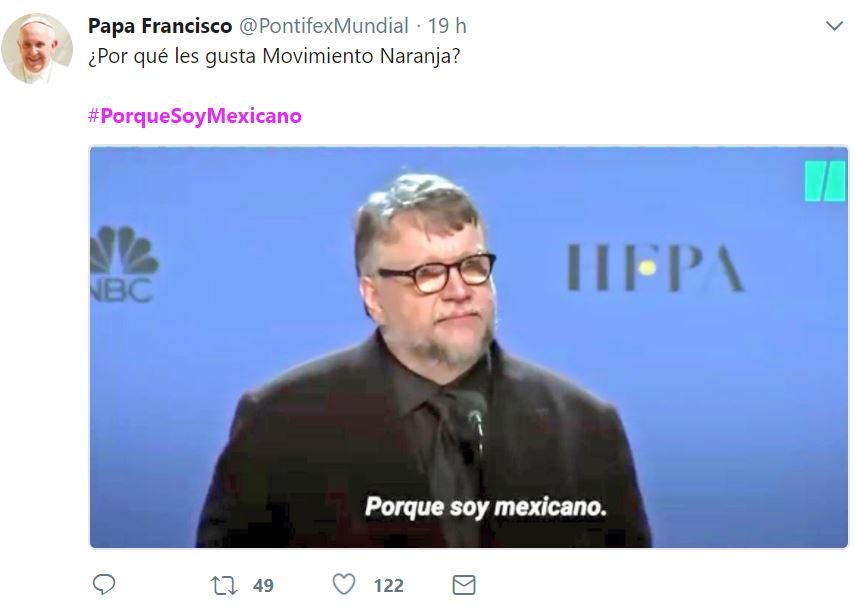
Task: Visit the @PontifexMundial handle
Action: 324,26
